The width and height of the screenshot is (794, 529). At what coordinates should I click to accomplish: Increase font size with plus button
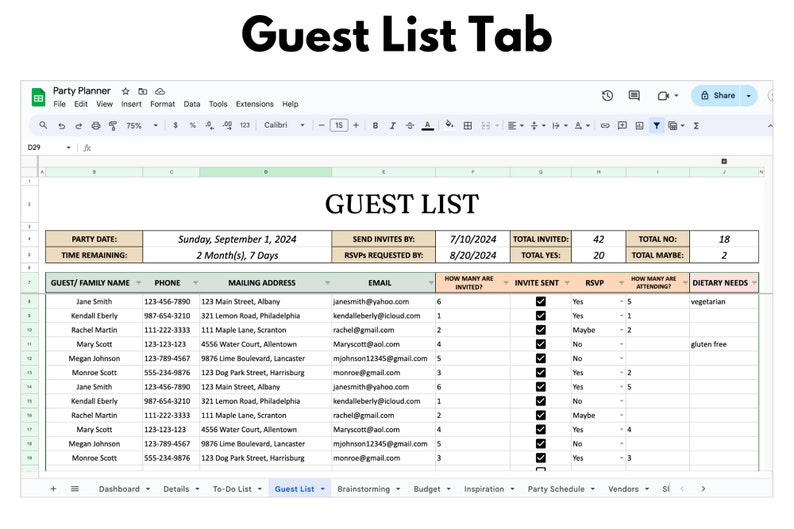point(356,125)
